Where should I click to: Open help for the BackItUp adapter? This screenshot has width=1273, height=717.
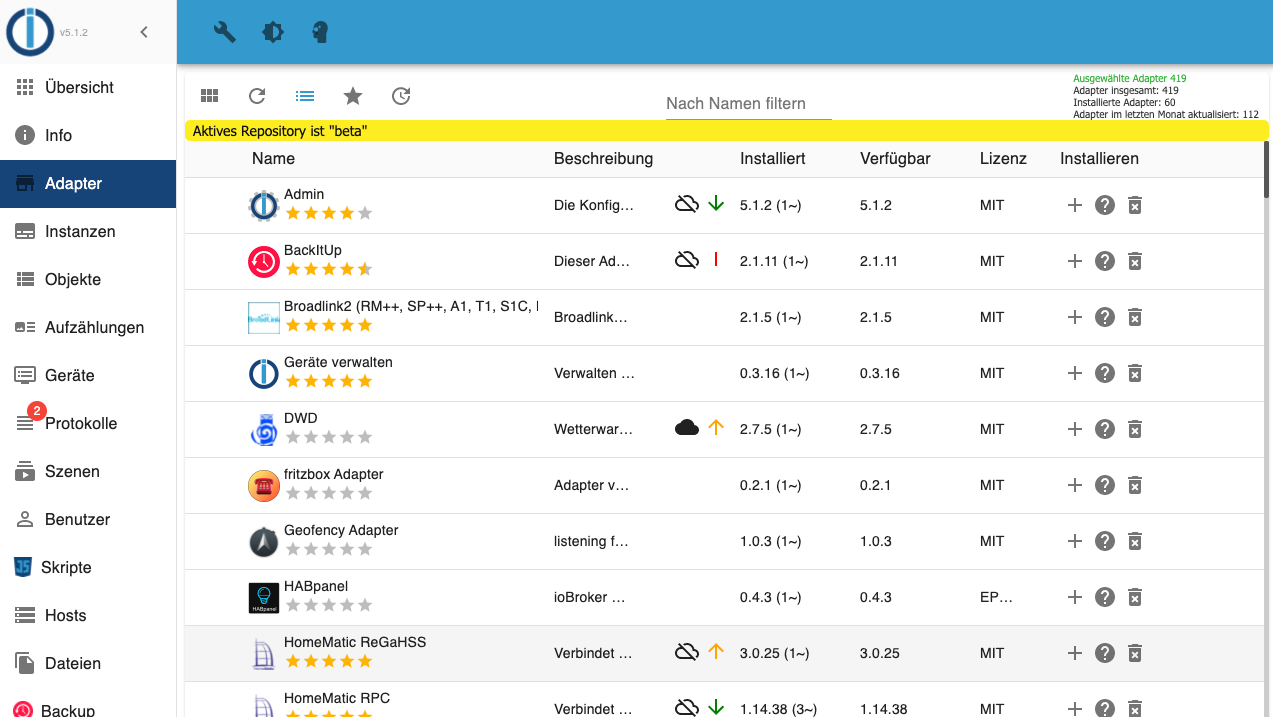pyautogui.click(x=1105, y=261)
